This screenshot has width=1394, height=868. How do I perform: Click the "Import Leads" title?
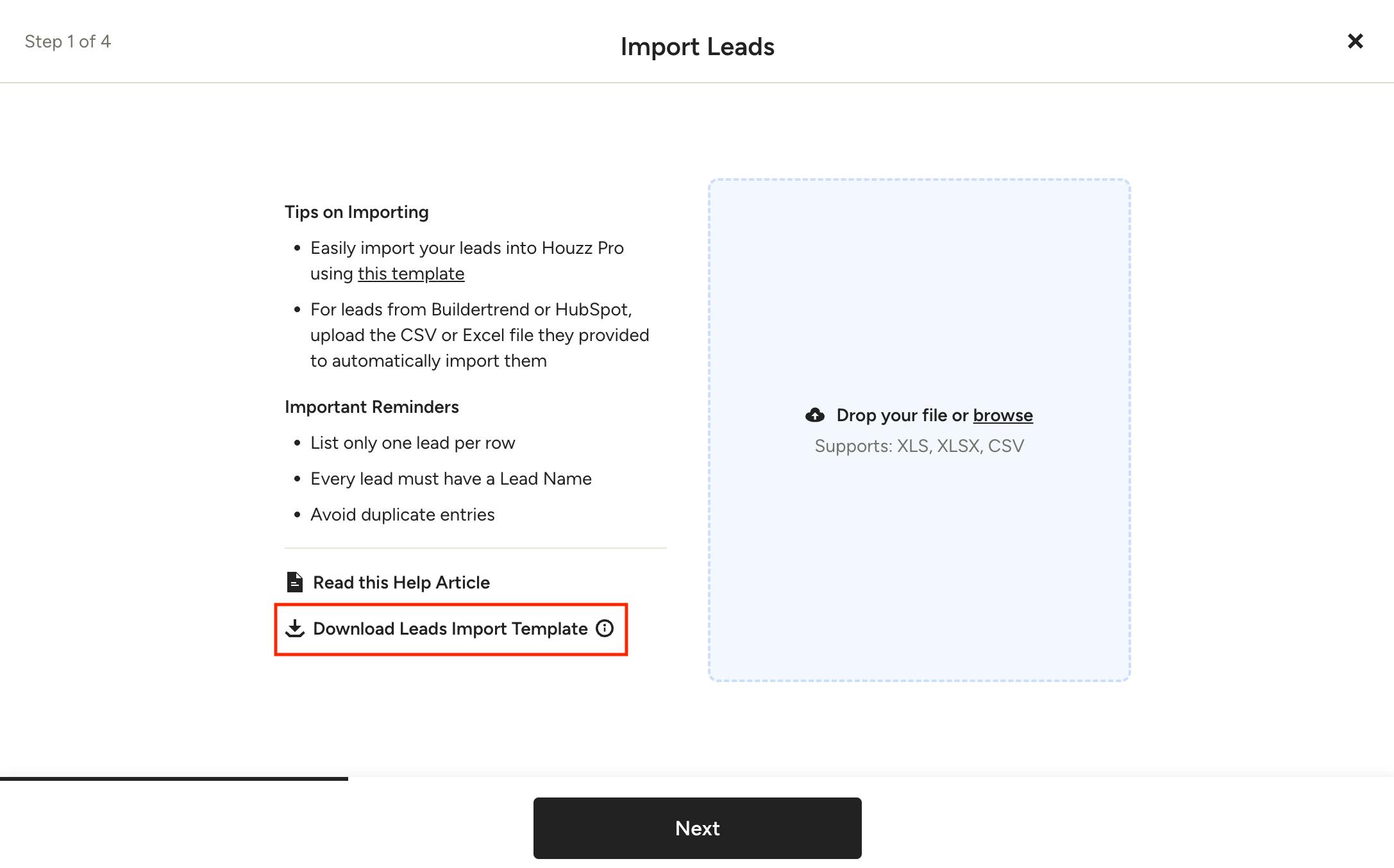pyautogui.click(x=697, y=47)
